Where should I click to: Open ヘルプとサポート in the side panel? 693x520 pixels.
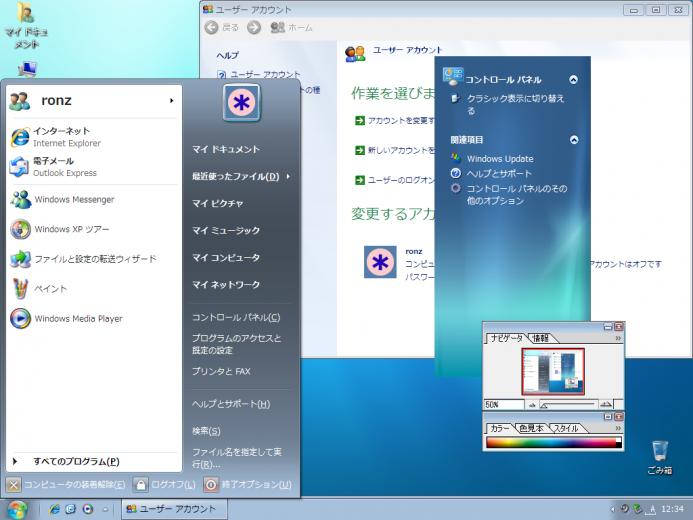pos(499,174)
